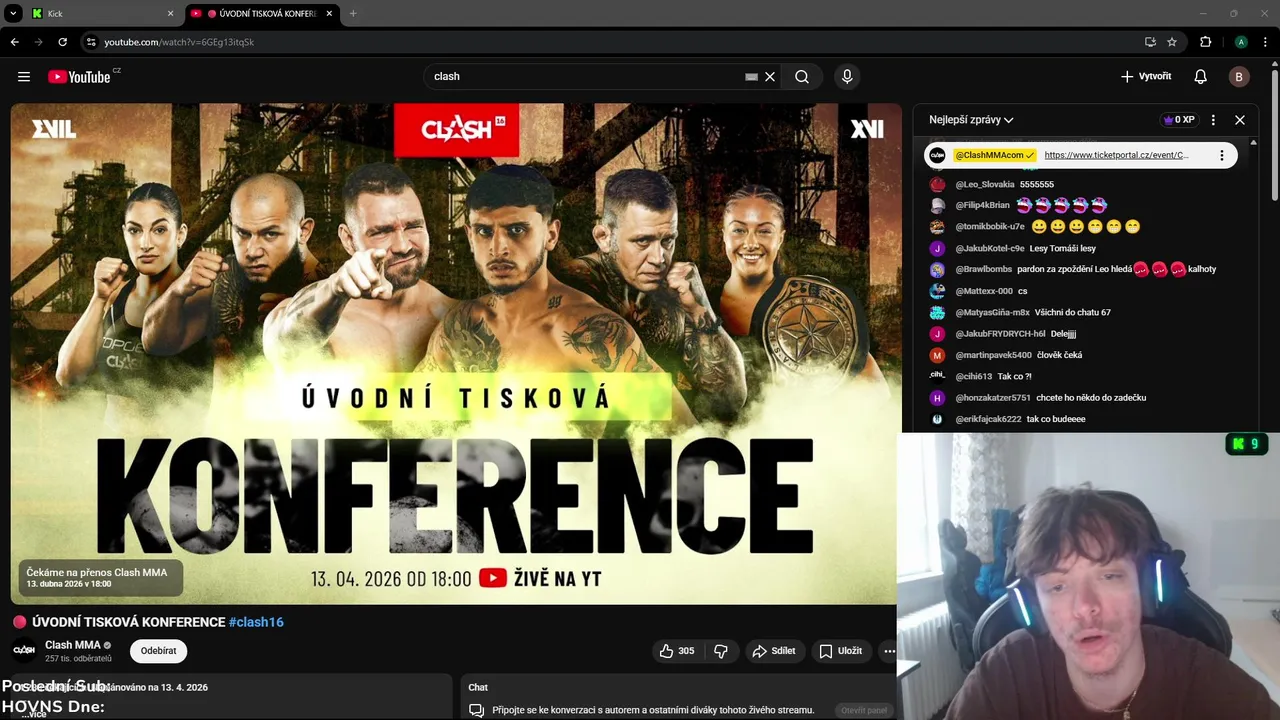
Task: Clear the search box text with X
Action: [770, 77]
